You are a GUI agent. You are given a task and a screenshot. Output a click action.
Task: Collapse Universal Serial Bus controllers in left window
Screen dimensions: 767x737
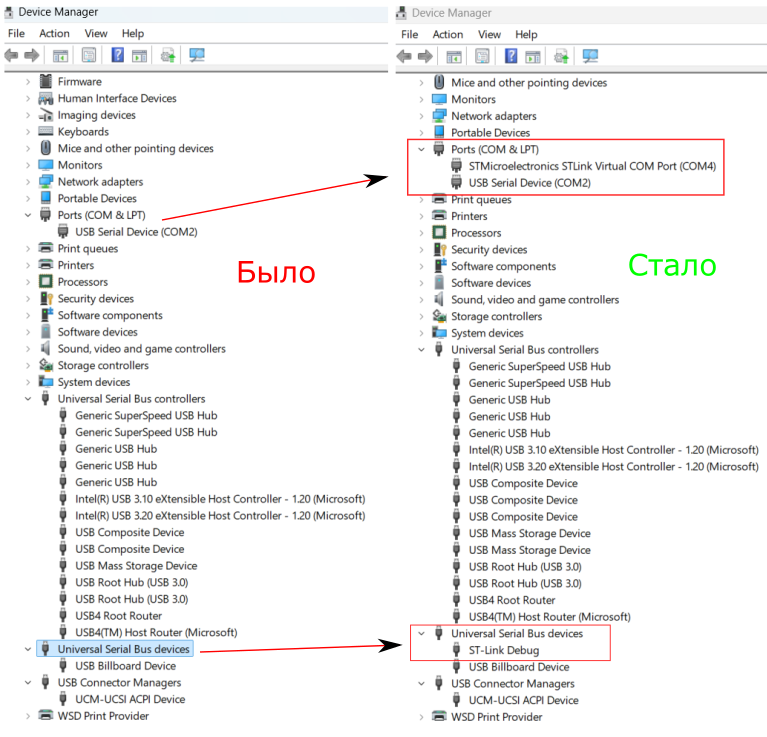(x=28, y=399)
